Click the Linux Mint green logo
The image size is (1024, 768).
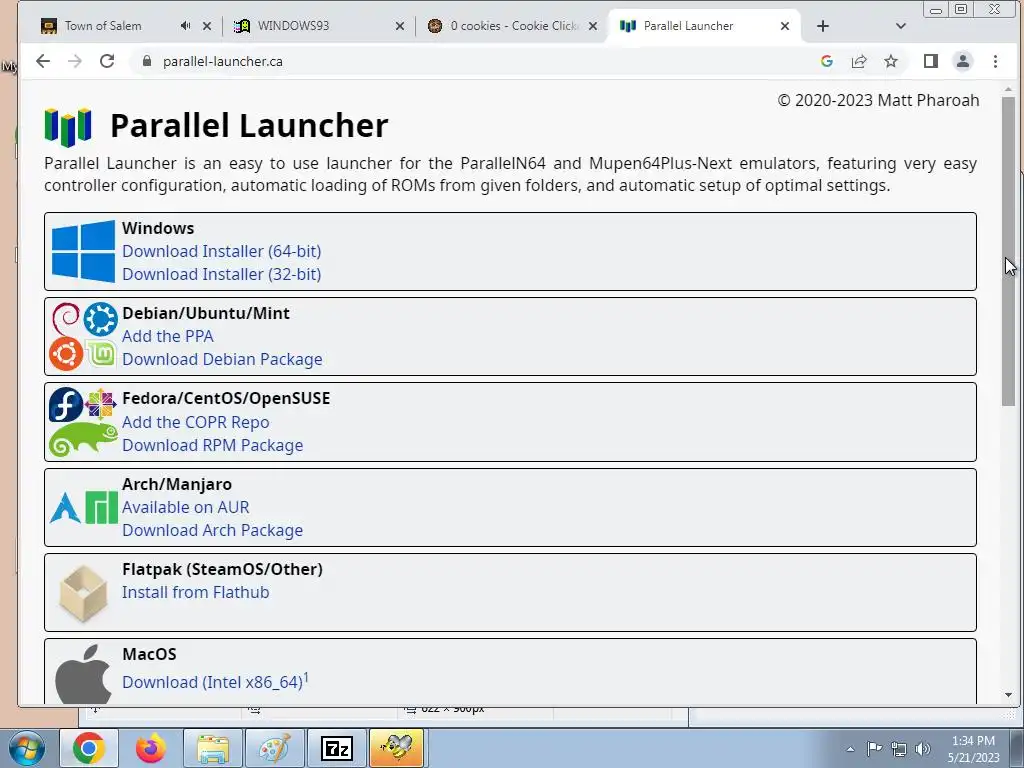pos(101,354)
